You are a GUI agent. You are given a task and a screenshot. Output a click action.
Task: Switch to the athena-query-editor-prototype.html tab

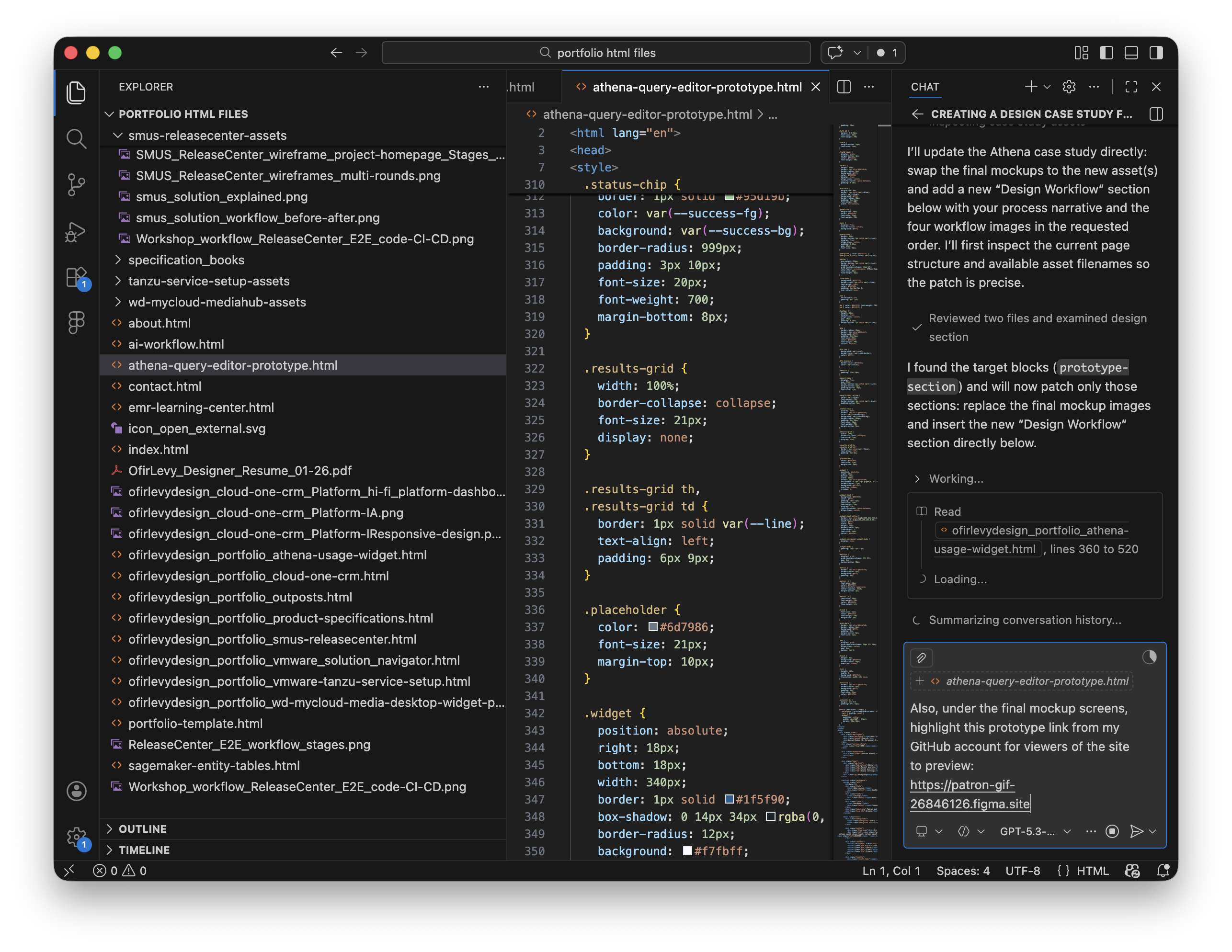697,86
